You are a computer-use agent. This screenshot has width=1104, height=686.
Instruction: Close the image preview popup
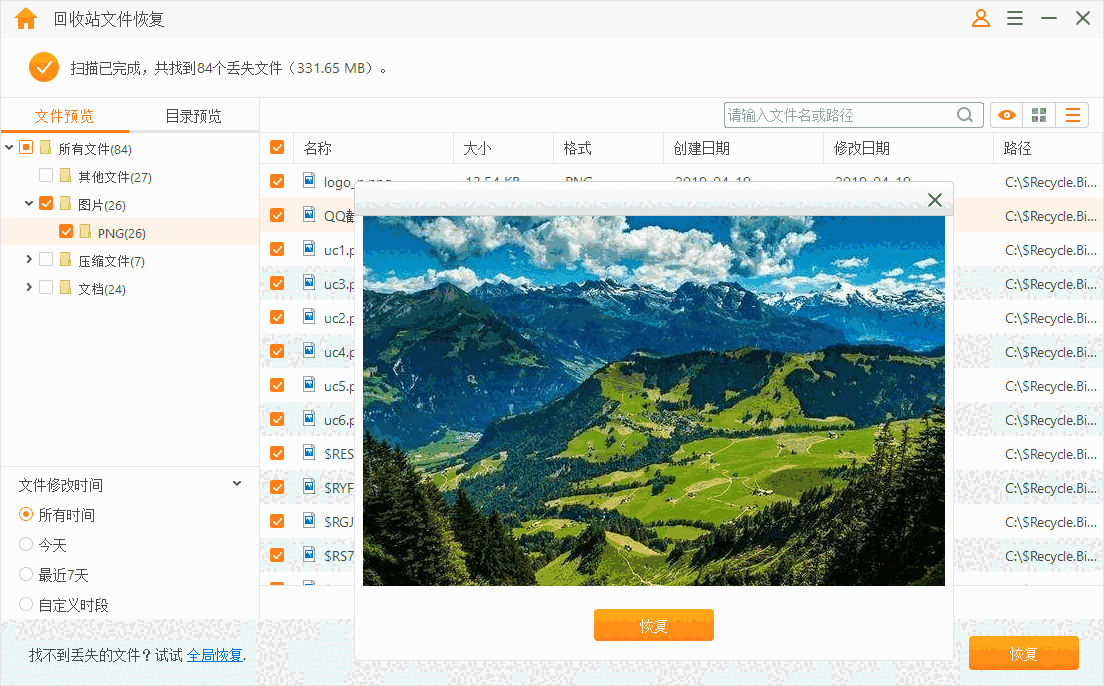(x=935, y=200)
